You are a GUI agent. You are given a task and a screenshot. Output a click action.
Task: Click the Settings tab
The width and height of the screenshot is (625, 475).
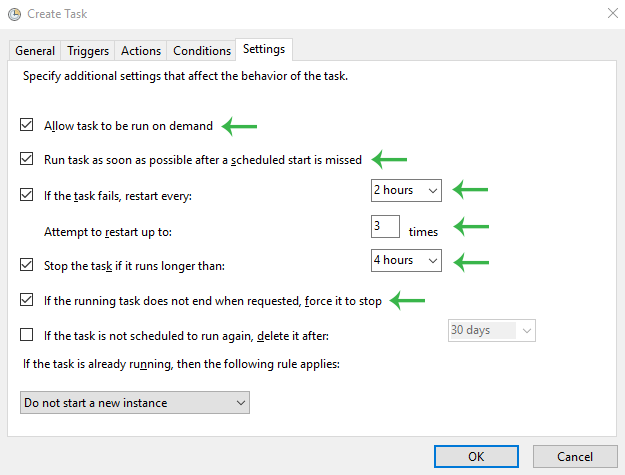[x=264, y=49]
